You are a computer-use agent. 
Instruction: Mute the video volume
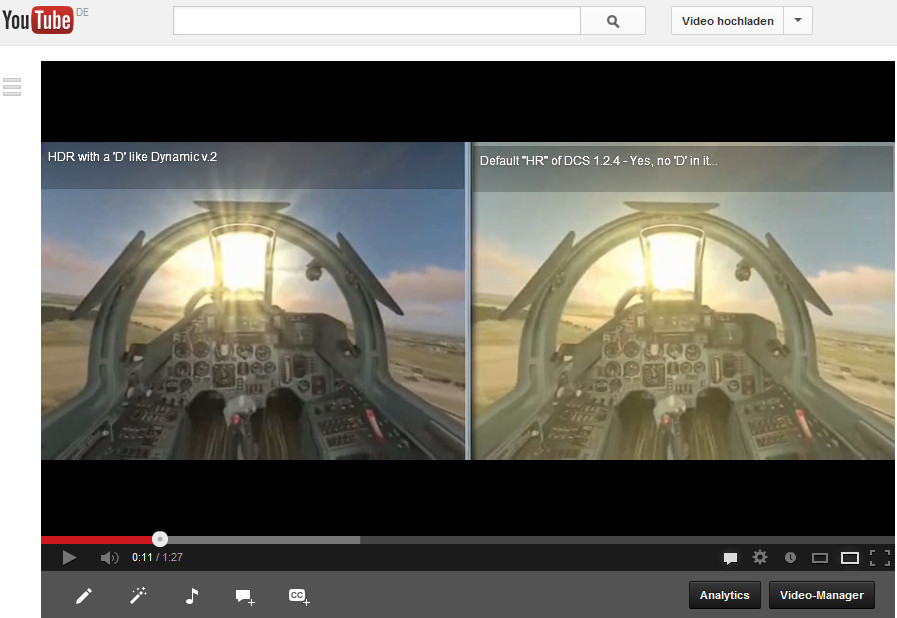[109, 557]
